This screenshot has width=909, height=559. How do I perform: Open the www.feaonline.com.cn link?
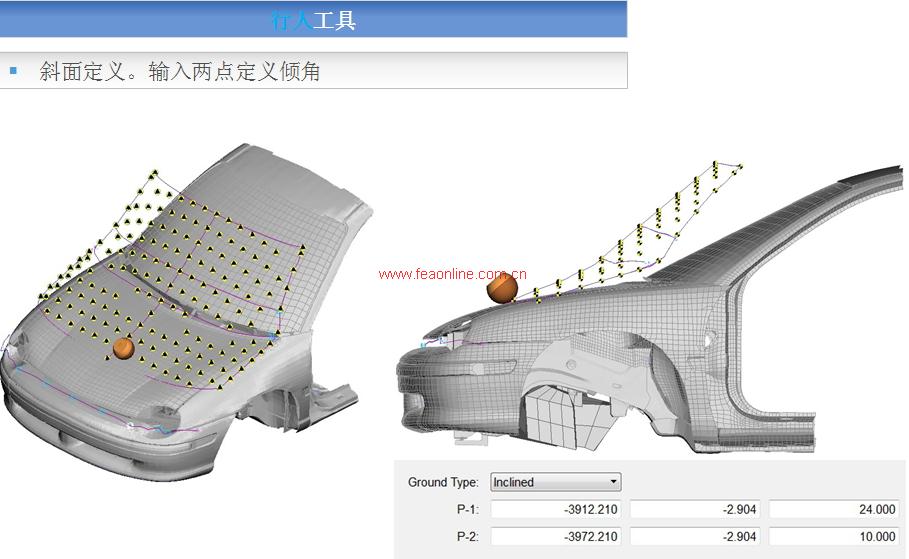point(452,274)
